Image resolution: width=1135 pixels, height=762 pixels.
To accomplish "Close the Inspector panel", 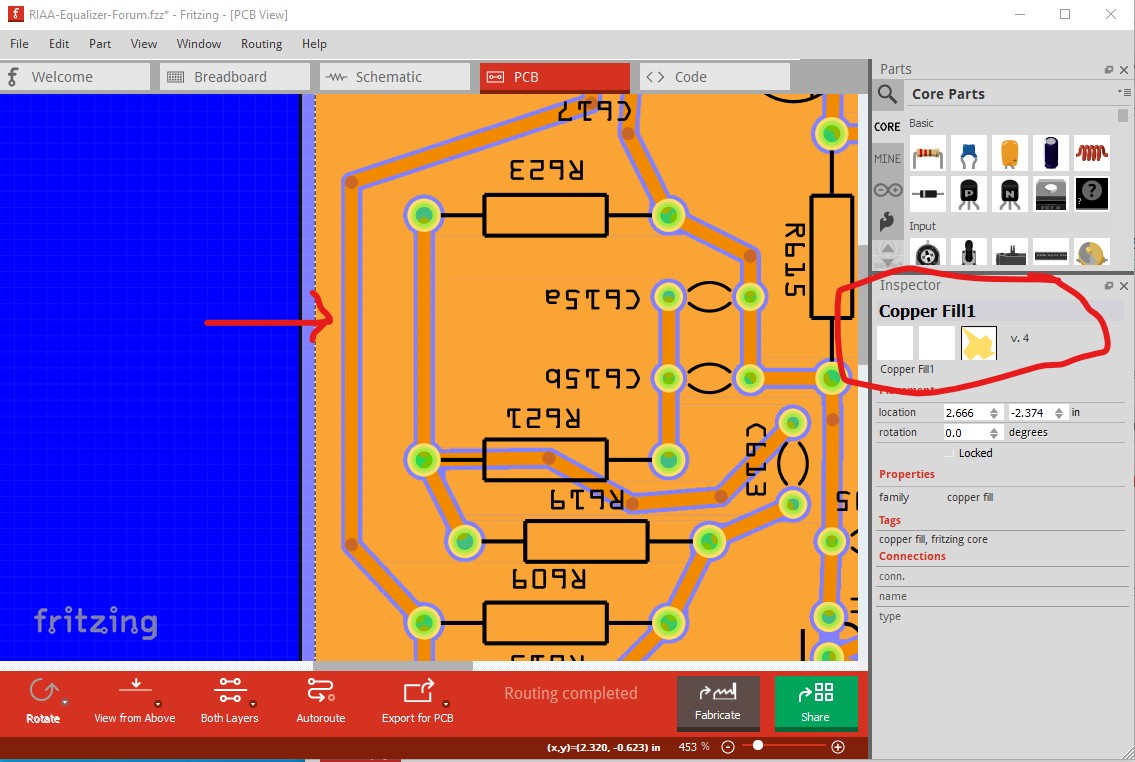I will [1123, 286].
